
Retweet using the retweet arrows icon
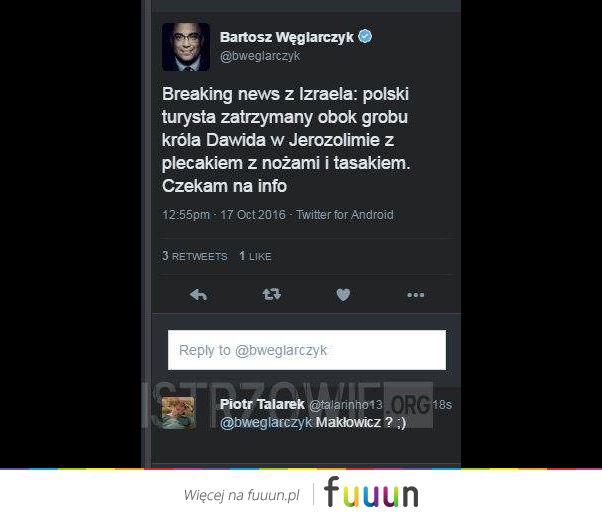[271, 295]
